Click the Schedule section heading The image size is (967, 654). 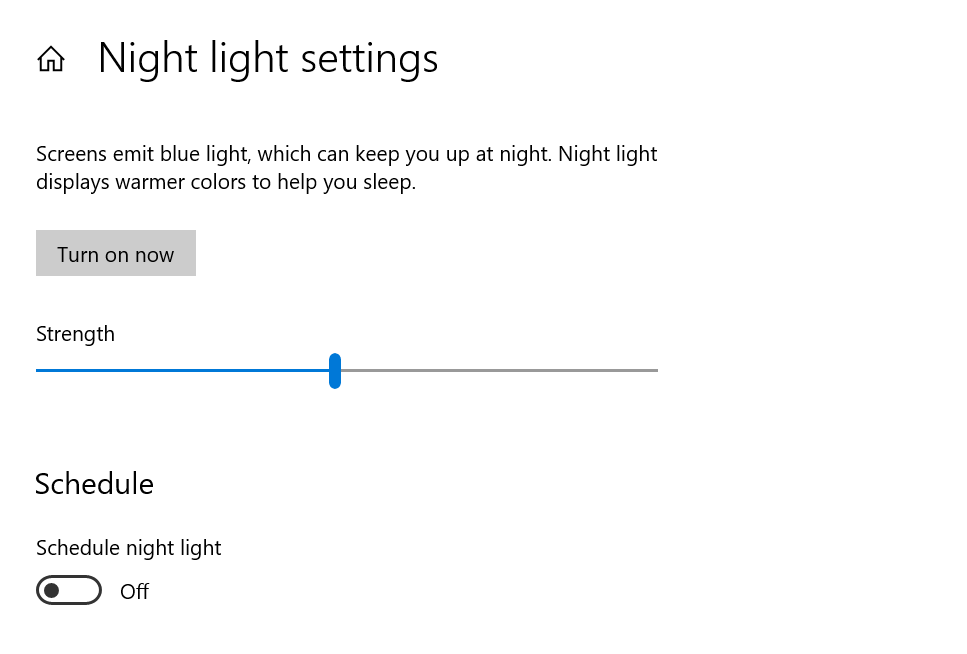click(x=94, y=484)
